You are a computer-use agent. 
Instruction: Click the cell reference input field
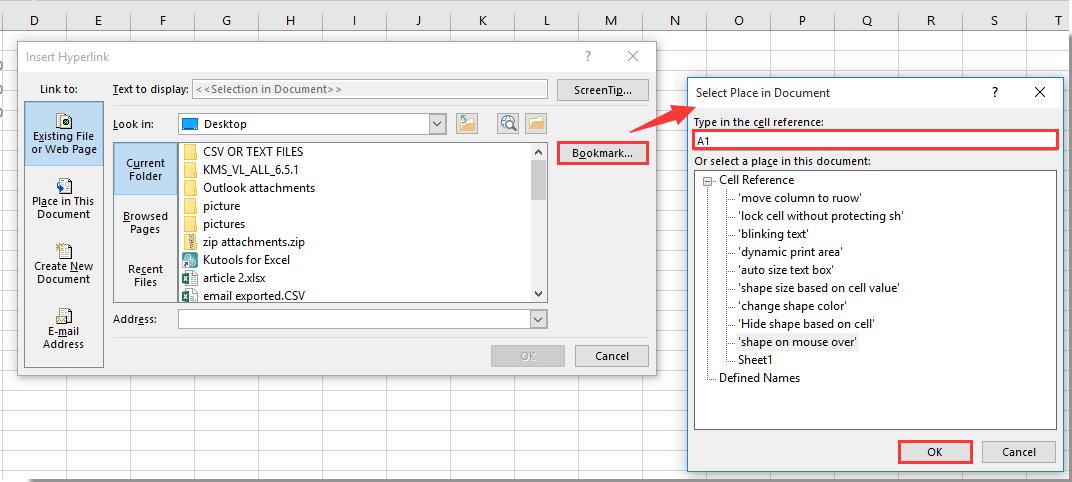point(876,141)
